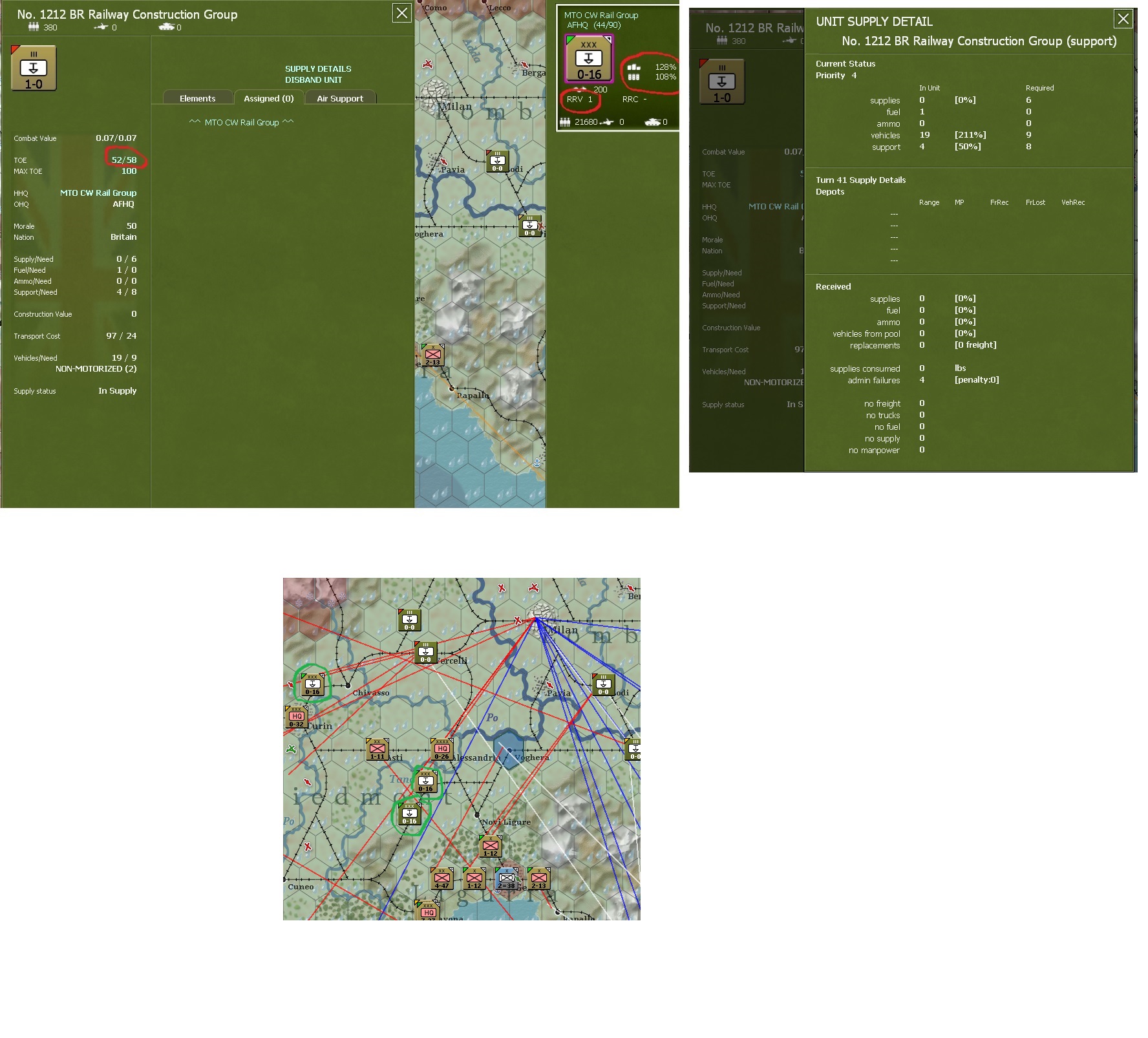The image size is (1148, 1038).
Task: Select the 0-0 rail unit beside Pavia on lower map
Action: [603, 684]
